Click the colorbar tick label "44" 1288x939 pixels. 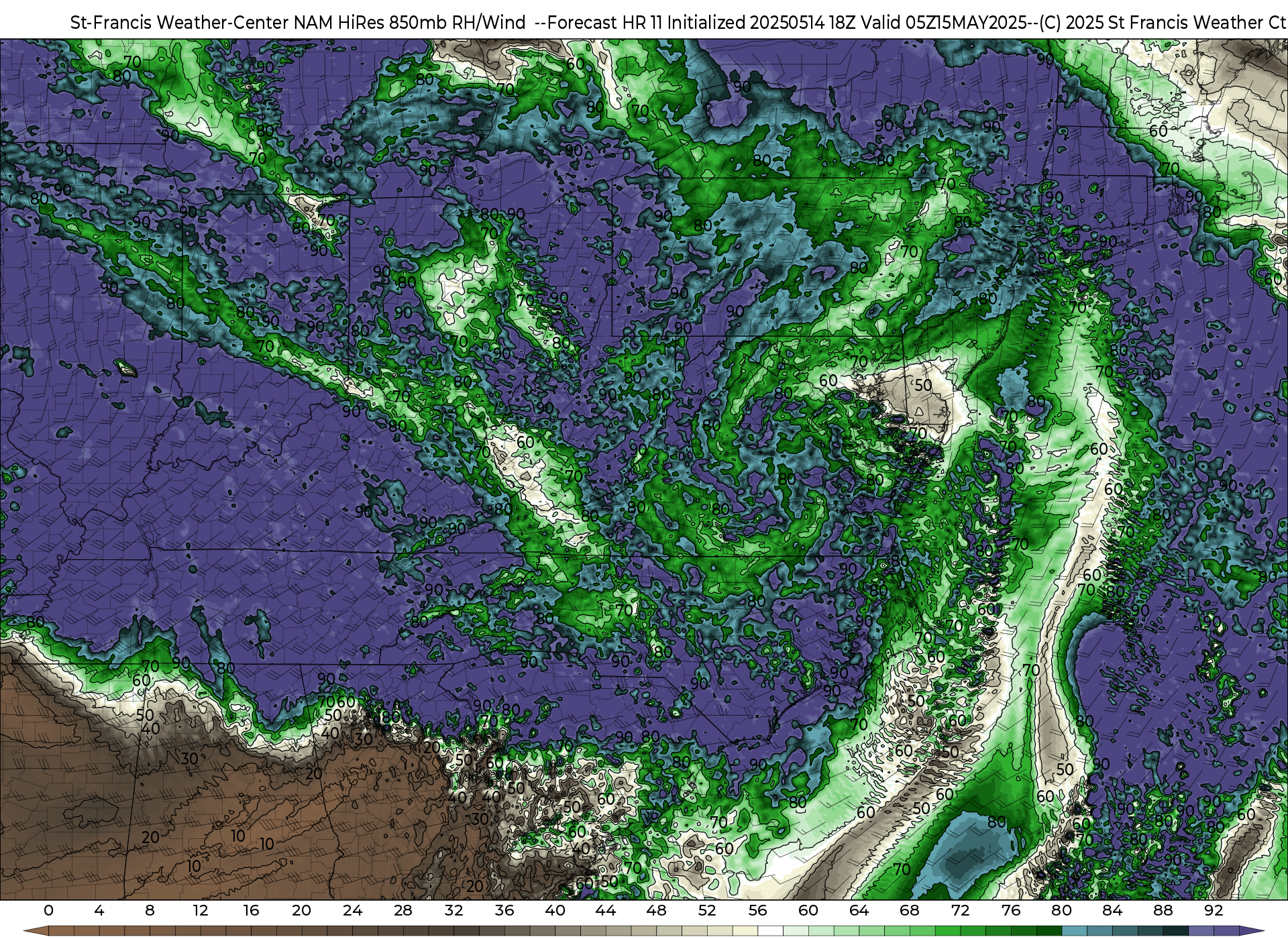[606, 910]
